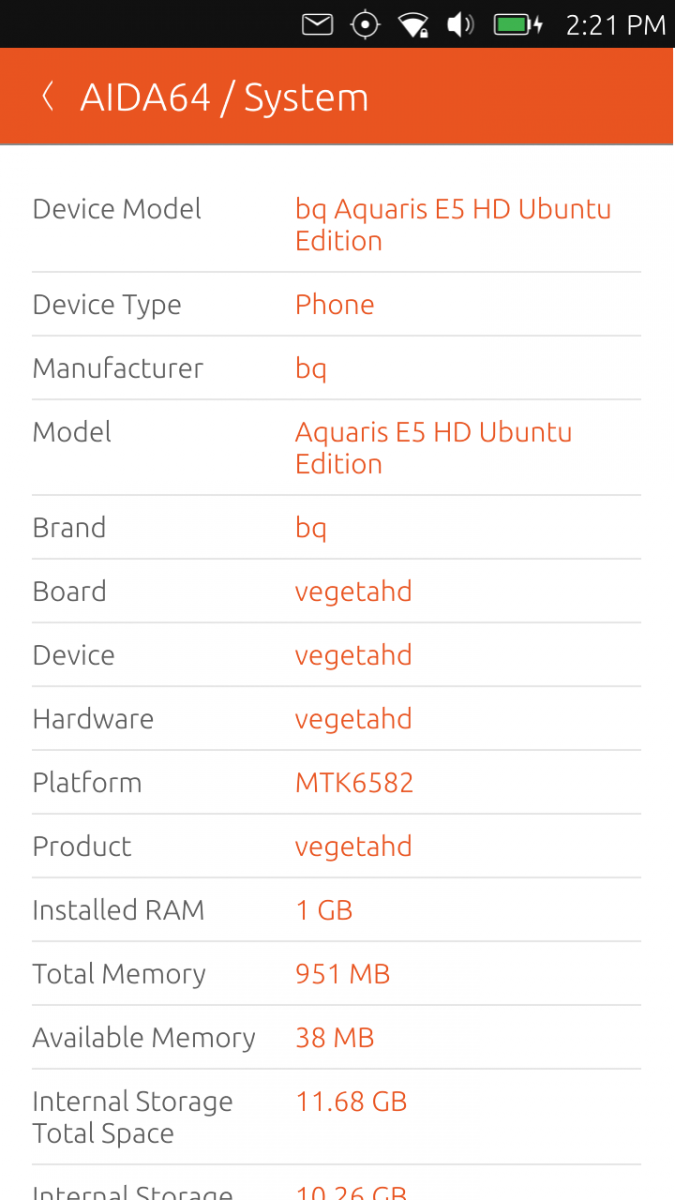Select the Total Memory 951 MB value
The width and height of the screenshot is (675, 1200).
(342, 974)
